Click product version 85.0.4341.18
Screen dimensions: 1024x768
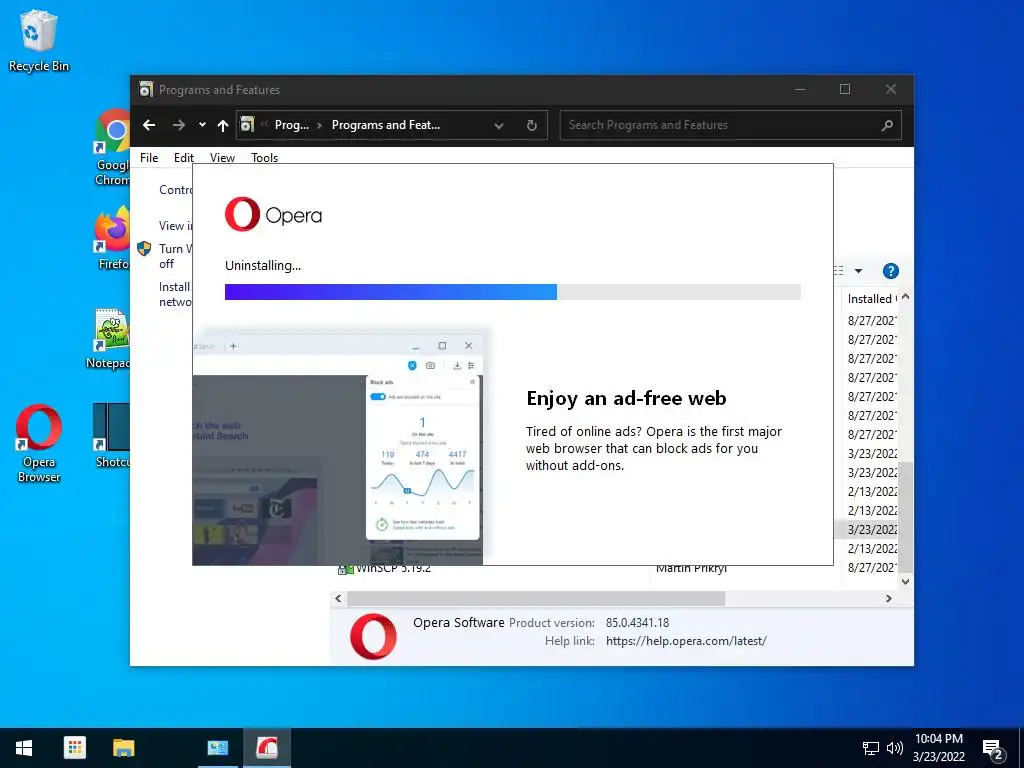coord(637,622)
